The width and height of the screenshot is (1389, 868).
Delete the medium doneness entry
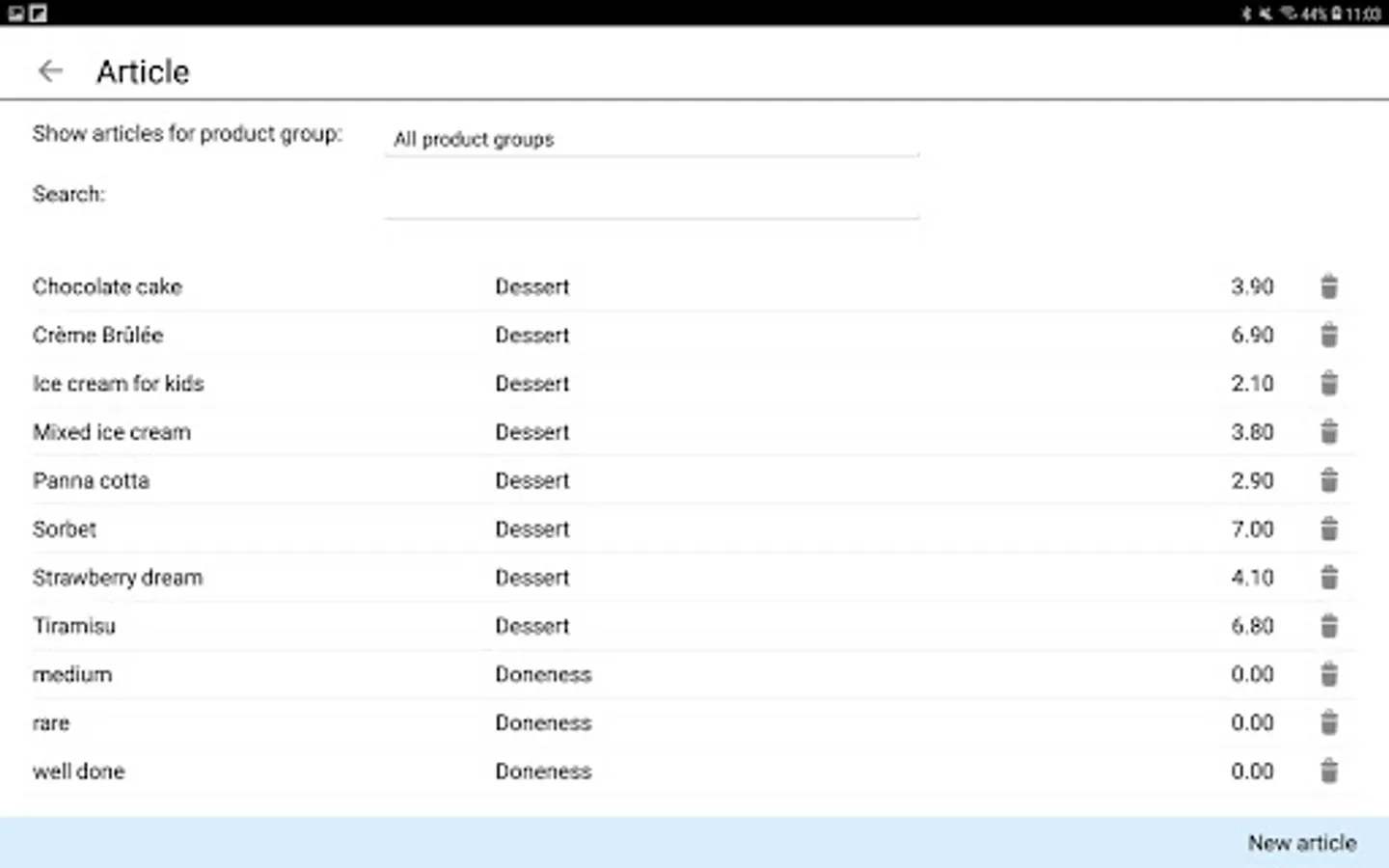tap(1328, 674)
